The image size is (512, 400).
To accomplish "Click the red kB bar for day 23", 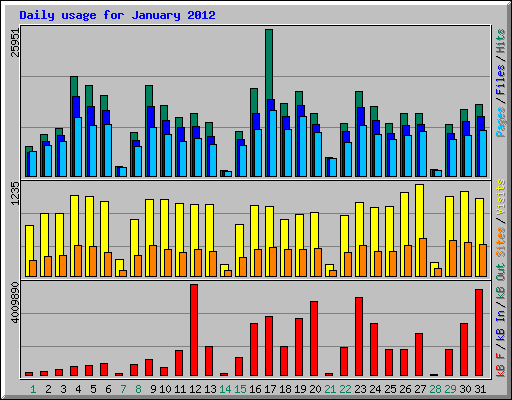I will 359,336.
